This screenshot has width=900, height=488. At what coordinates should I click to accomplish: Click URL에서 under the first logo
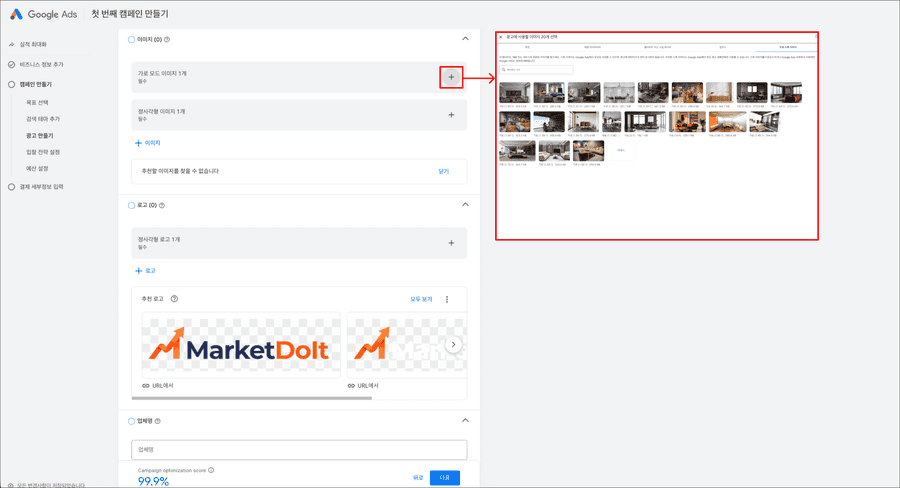pos(158,386)
